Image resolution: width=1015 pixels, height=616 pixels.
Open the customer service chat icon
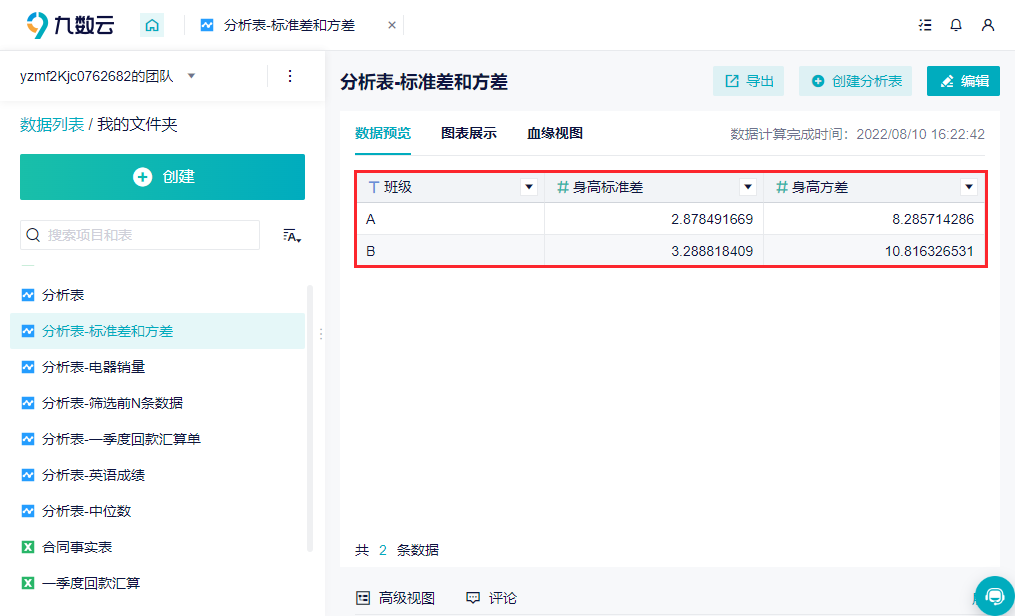point(994,595)
